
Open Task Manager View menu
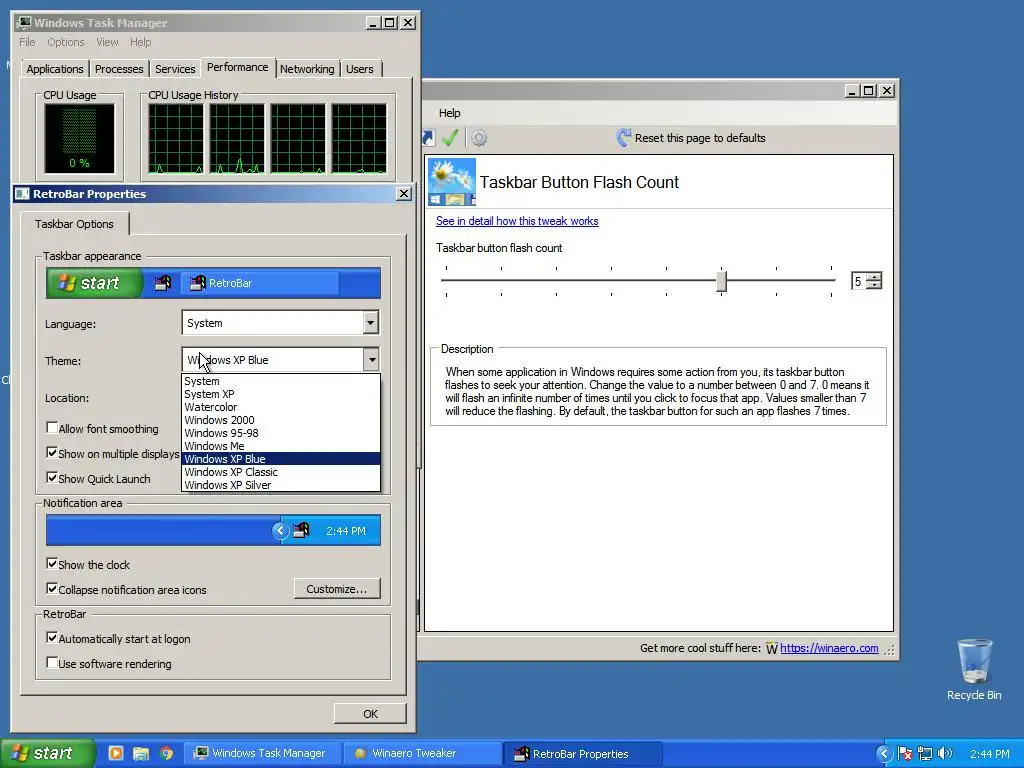pos(107,42)
